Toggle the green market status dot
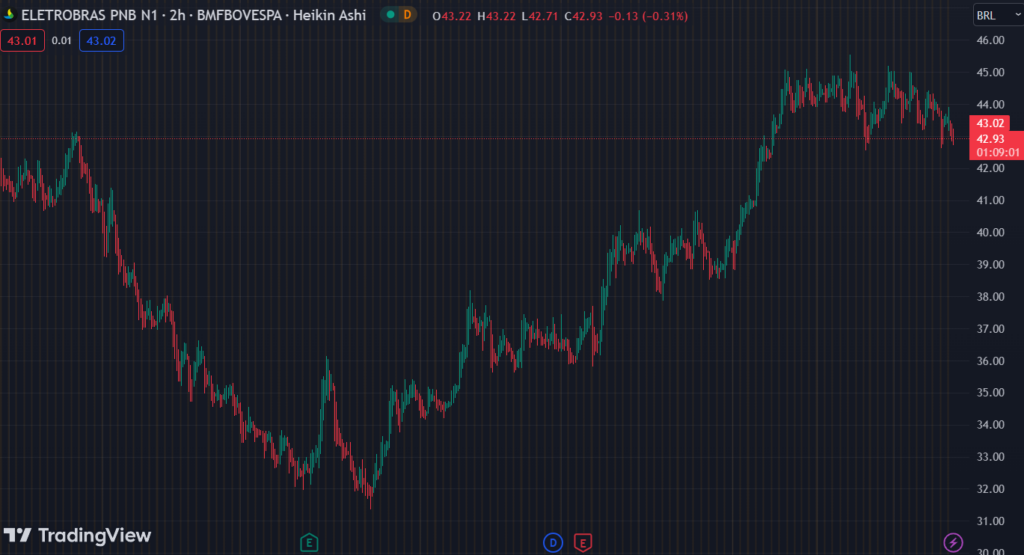1024x555 pixels. [x=391, y=14]
